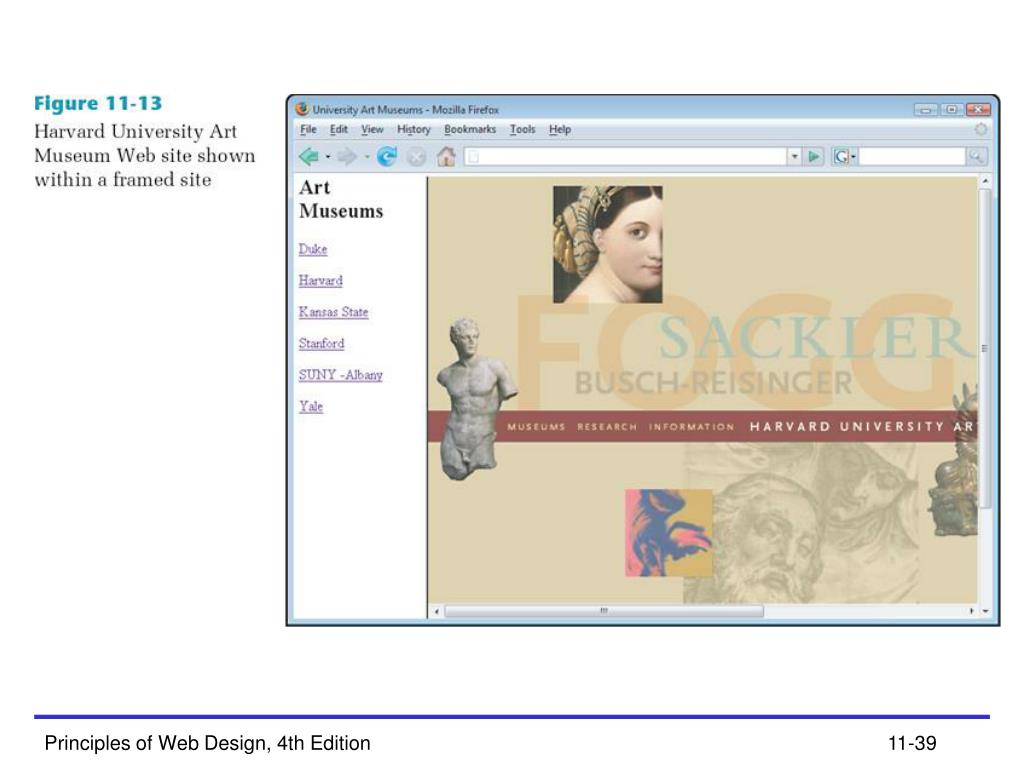
Task: Click the page icon inside address bar
Action: point(474,157)
